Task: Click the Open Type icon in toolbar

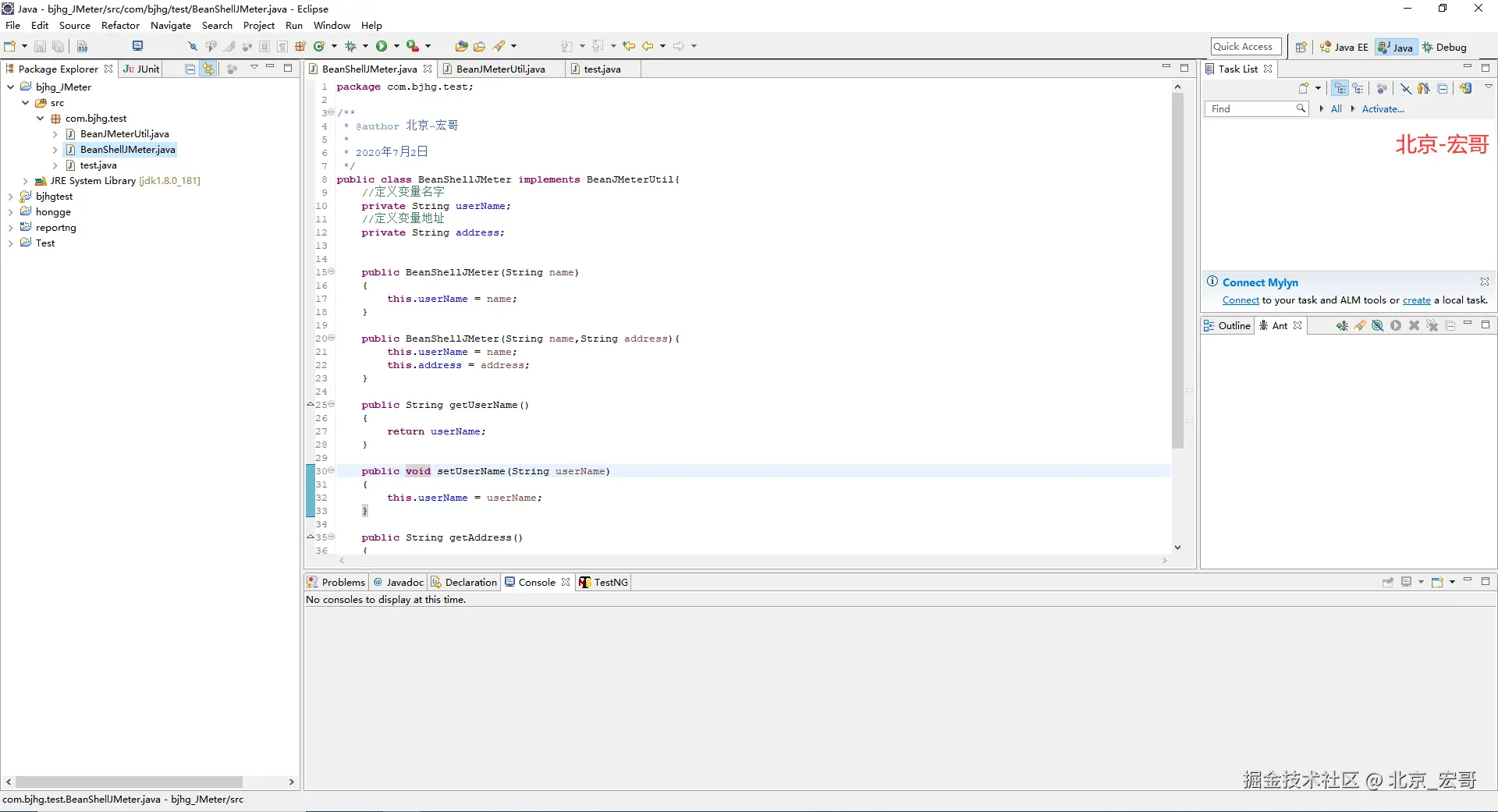Action: [x=461, y=47]
